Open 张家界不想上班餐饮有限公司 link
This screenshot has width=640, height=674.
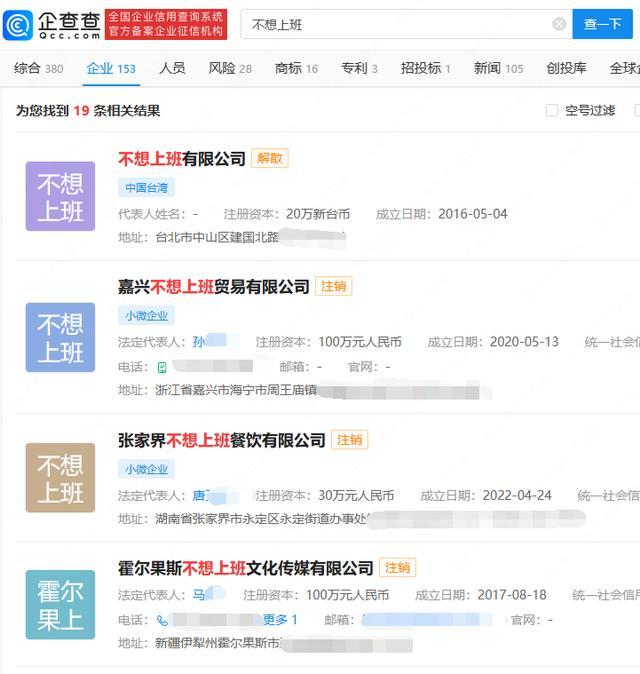pos(222,440)
